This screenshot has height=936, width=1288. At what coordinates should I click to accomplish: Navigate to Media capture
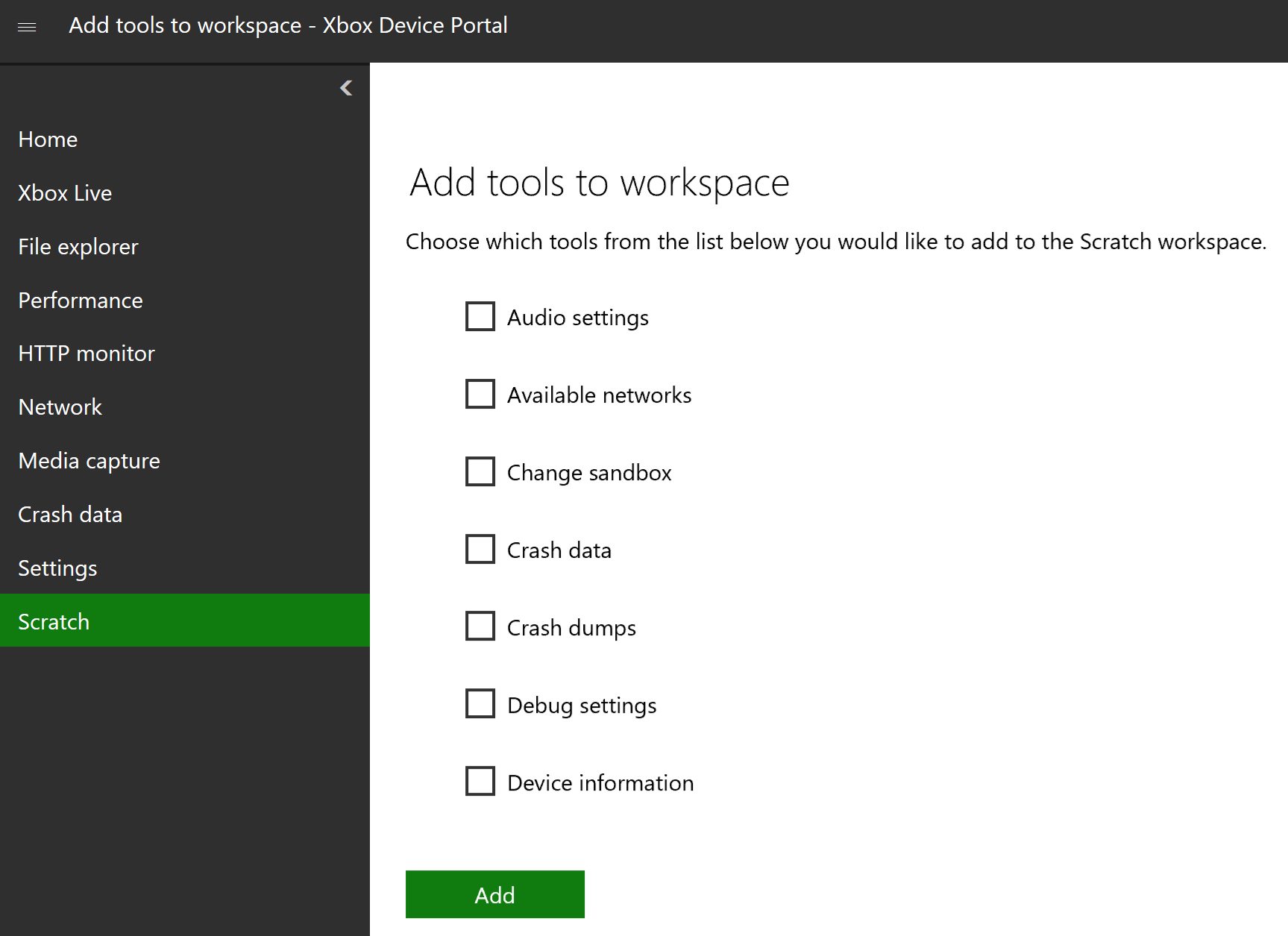tap(89, 461)
